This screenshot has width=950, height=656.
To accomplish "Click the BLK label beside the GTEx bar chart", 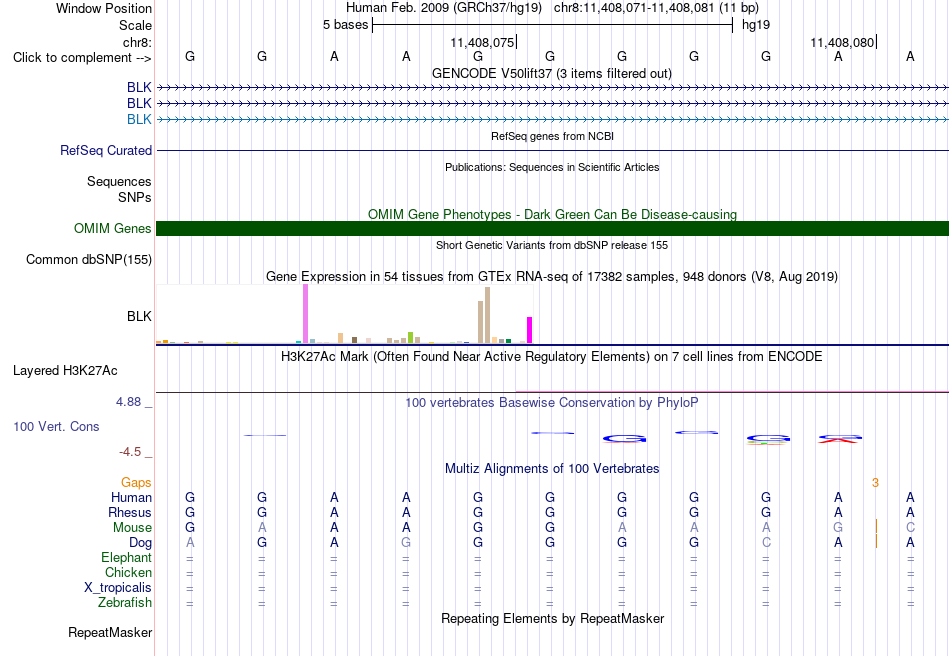I will pos(139,316).
